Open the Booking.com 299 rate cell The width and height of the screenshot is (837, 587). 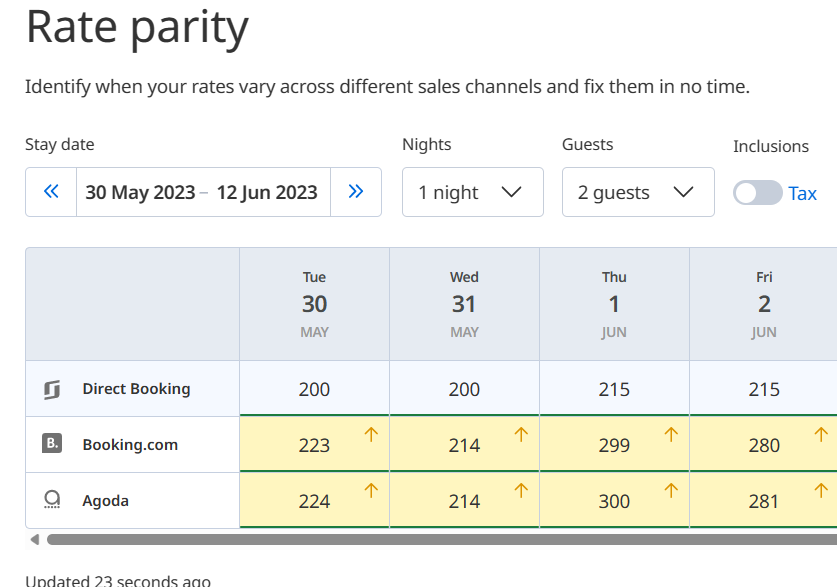tap(614, 445)
